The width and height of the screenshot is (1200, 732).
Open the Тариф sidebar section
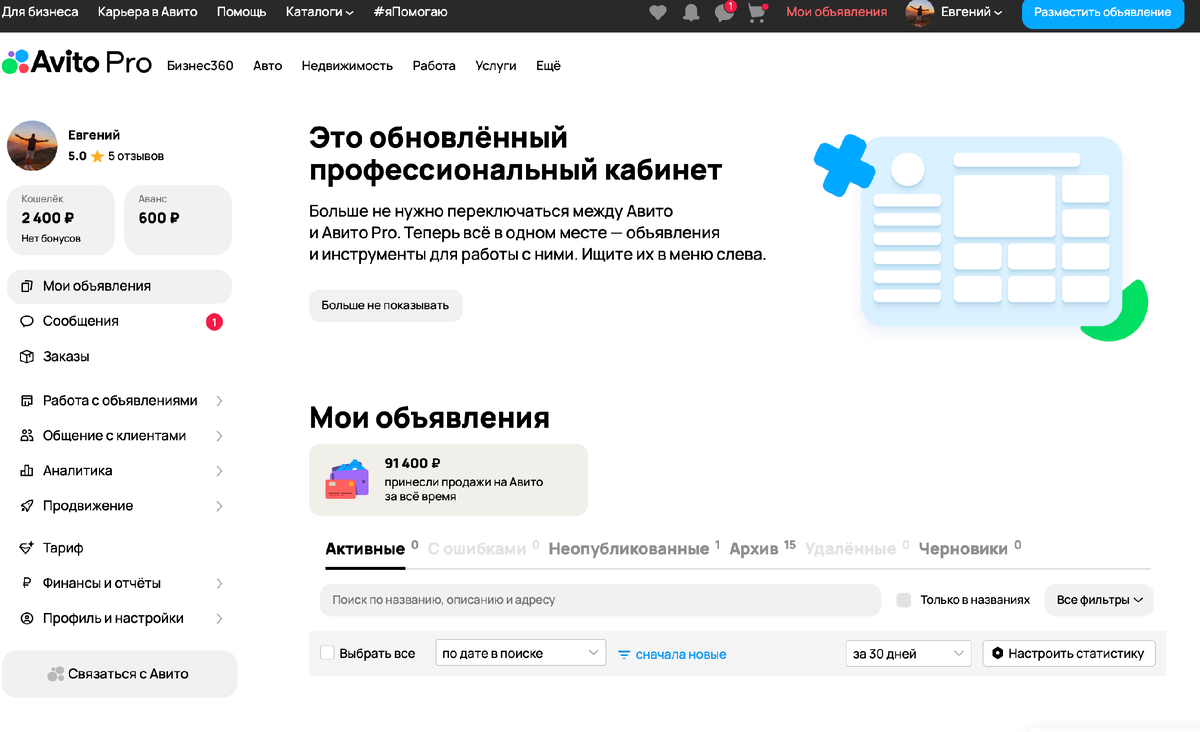click(64, 547)
